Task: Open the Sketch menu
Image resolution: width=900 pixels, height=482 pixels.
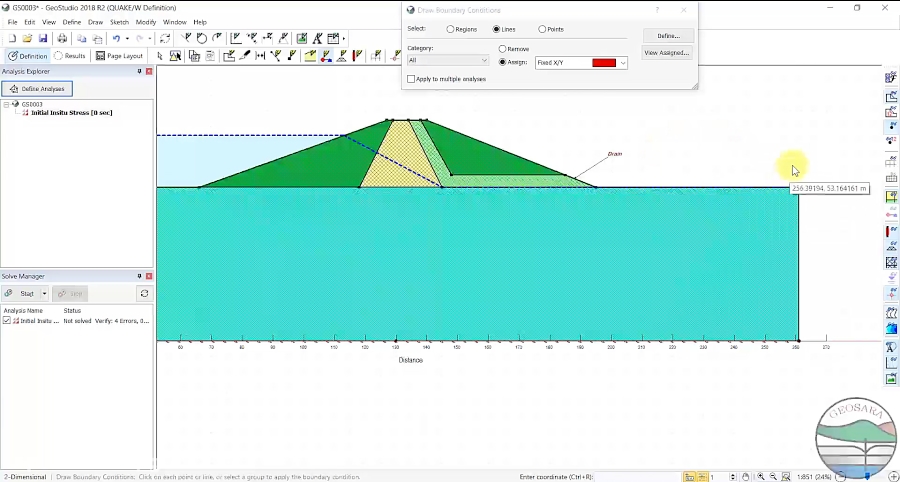Action: [119, 22]
